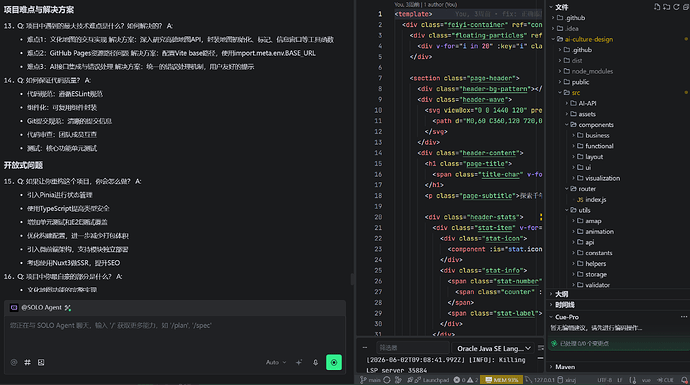Open the Auto model dropdown in chat

click(x=276, y=362)
